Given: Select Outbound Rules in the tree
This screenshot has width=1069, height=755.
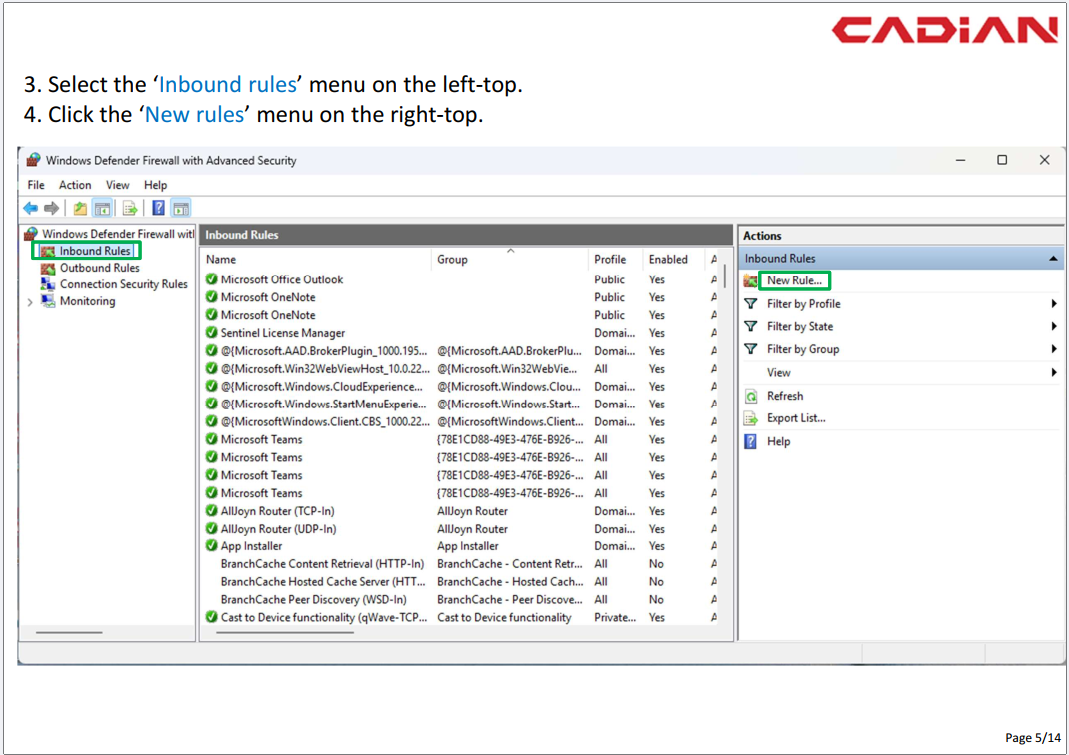Looking at the screenshot, I should click(x=99, y=268).
